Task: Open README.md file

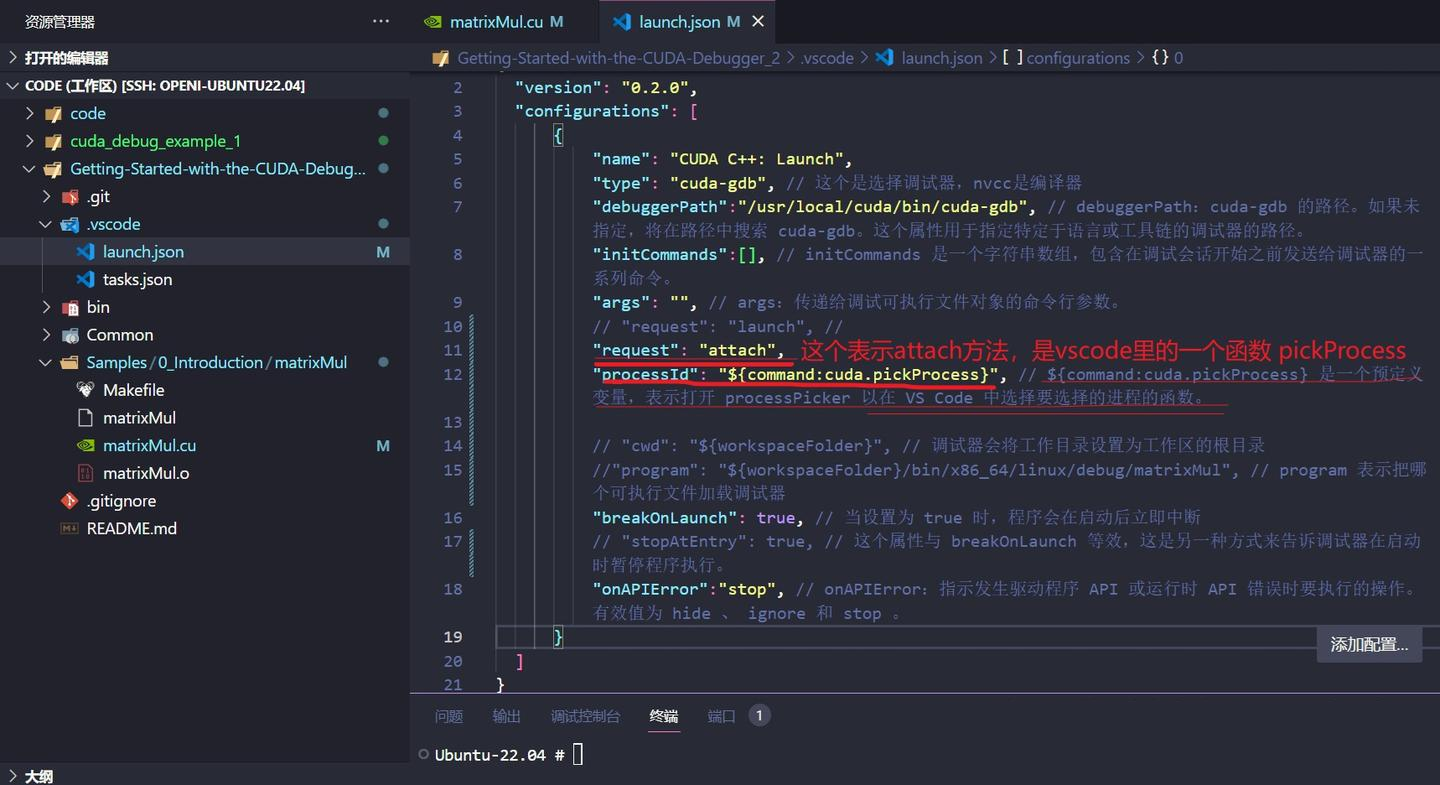Action: click(132, 528)
